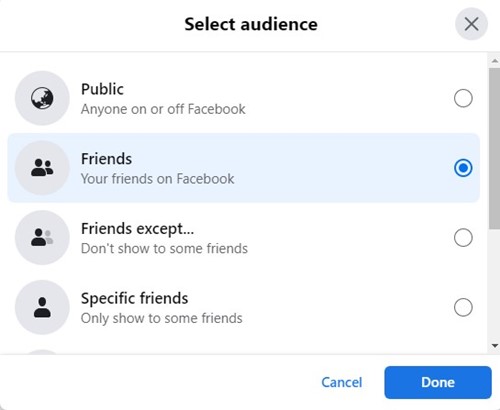Click the Friends except icon
This screenshot has width=500, height=410.
(x=42, y=237)
